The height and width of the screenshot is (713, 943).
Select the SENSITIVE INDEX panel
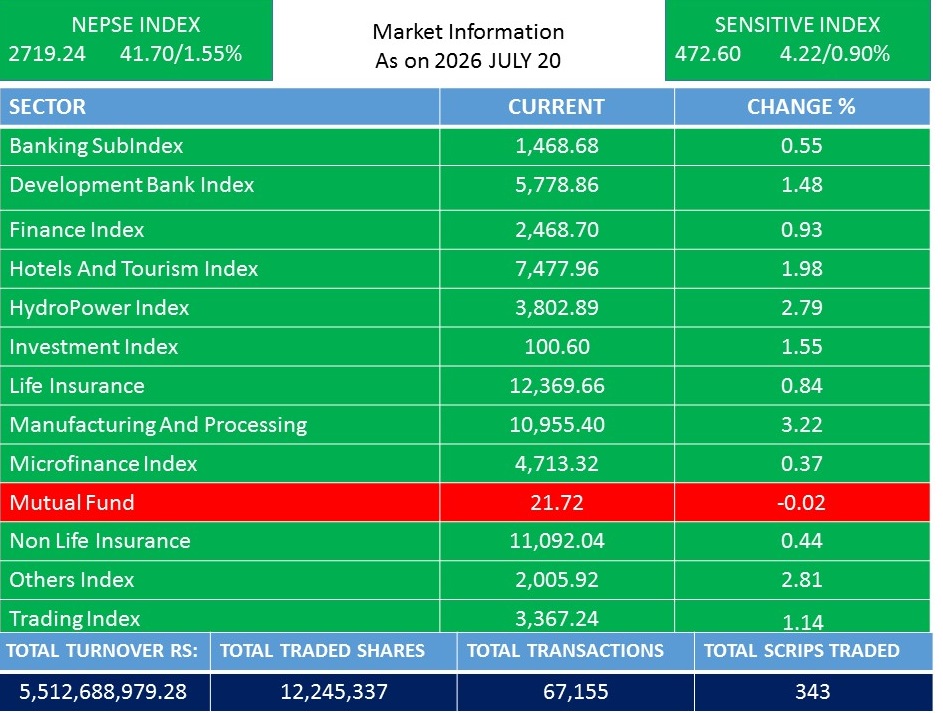tap(797, 40)
